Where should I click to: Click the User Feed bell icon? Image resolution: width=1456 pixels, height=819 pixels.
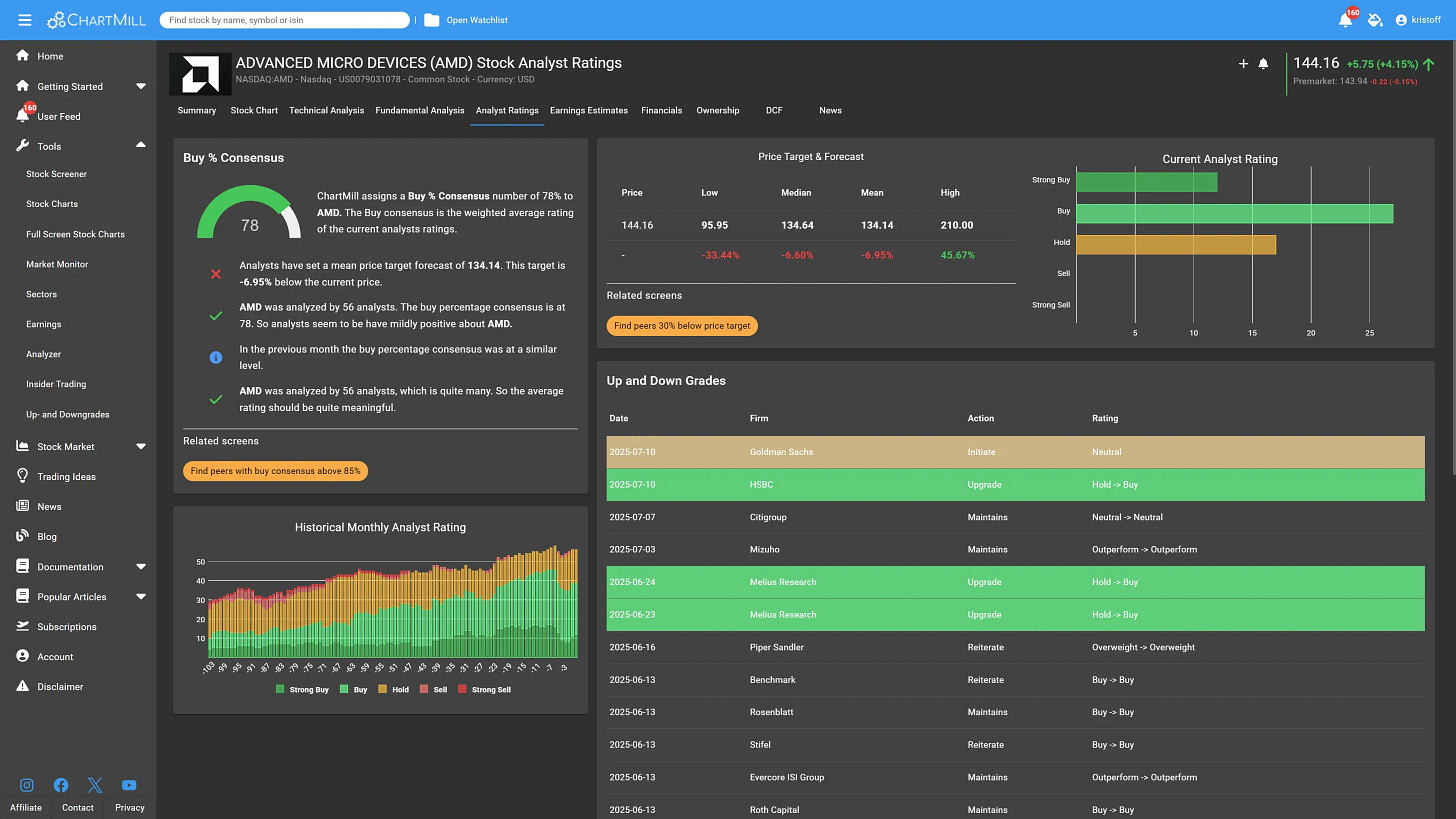coord(23,116)
